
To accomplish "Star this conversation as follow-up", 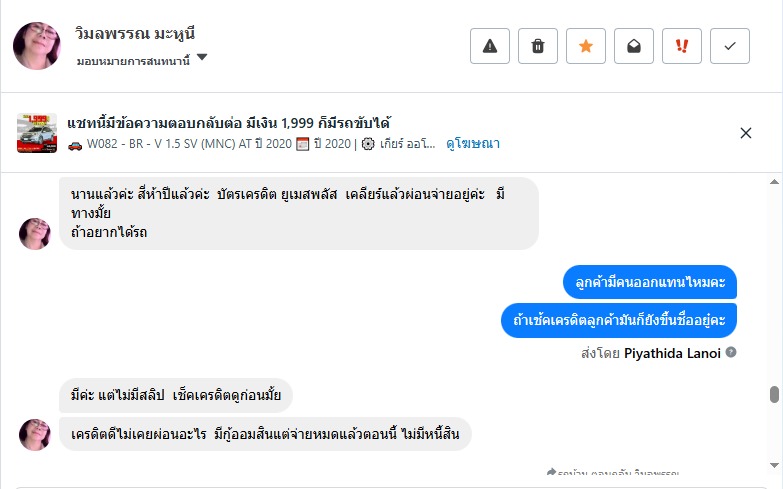I will tap(586, 46).
